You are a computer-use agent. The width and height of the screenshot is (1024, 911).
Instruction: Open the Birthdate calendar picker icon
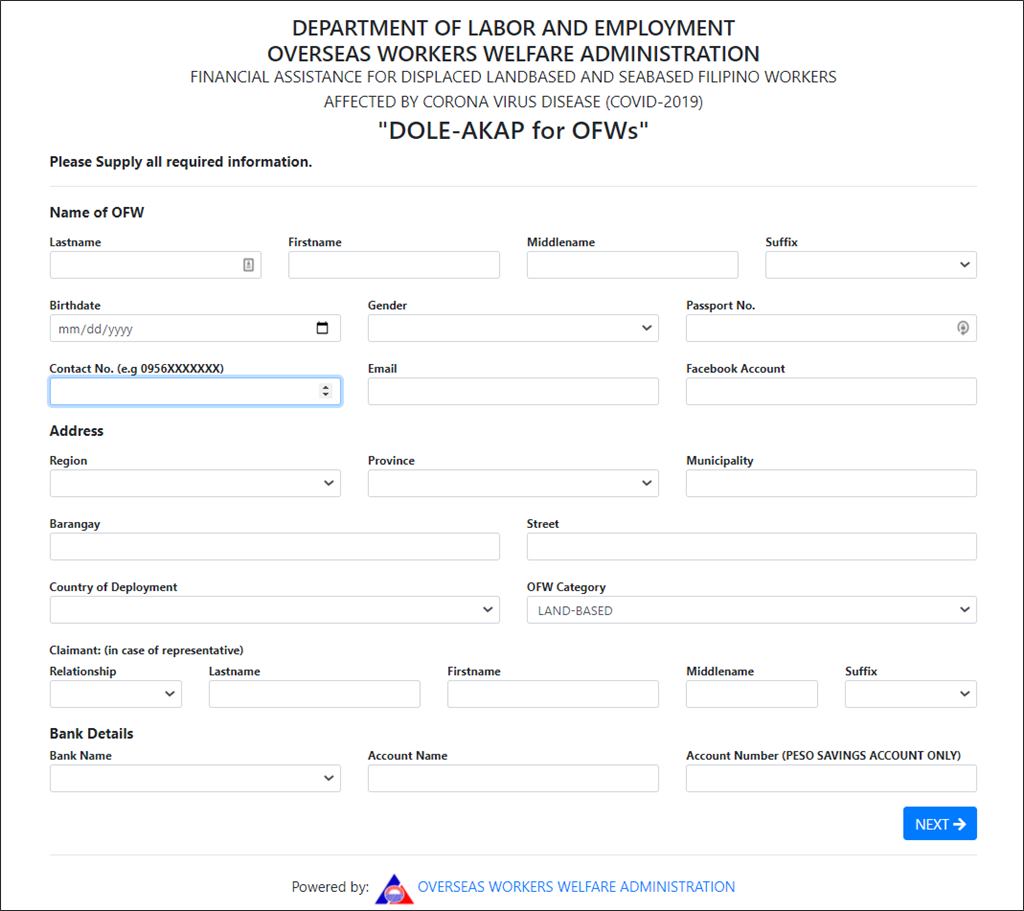[322, 328]
